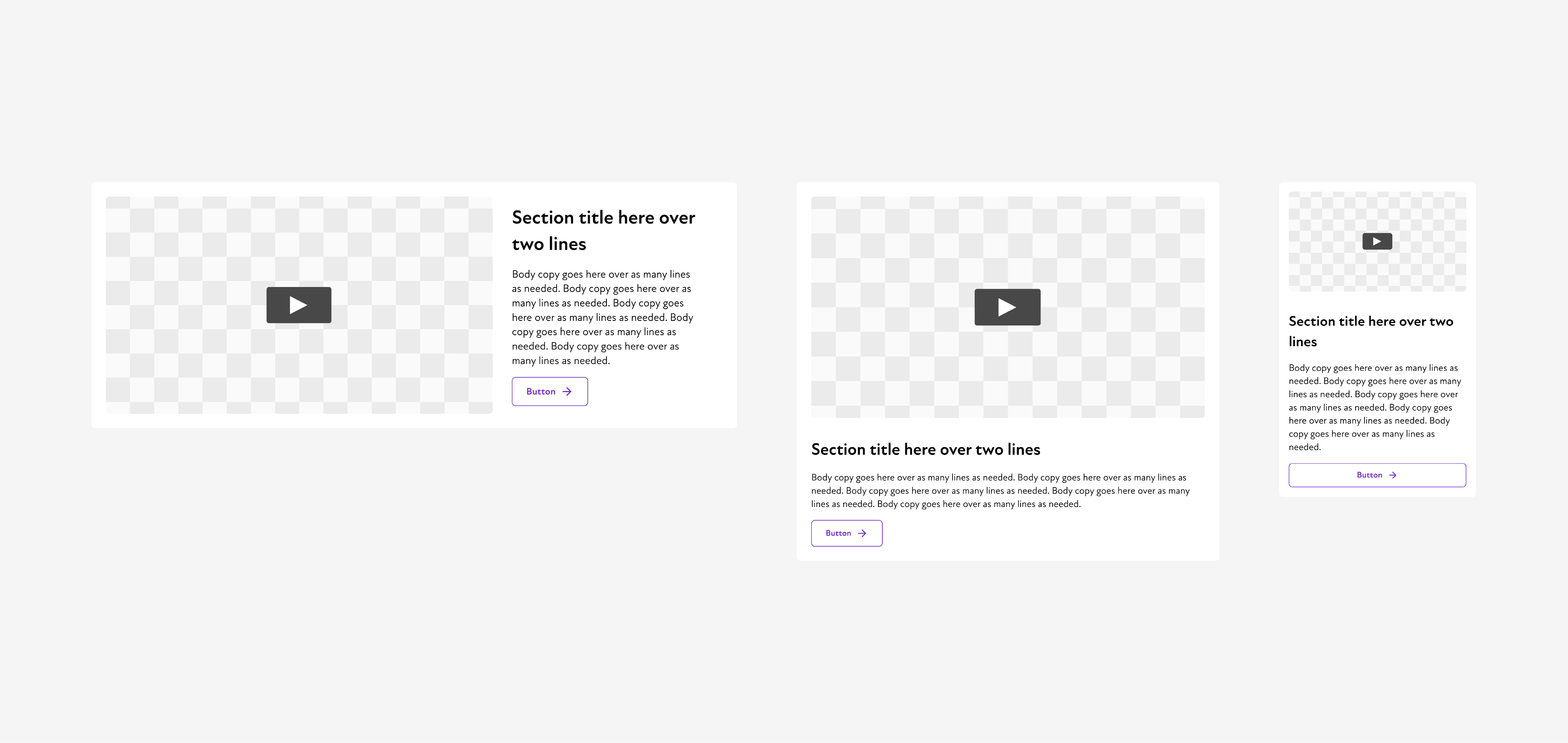Play the video in the wide horizontal card
This screenshot has width=1568, height=743.
coord(298,305)
